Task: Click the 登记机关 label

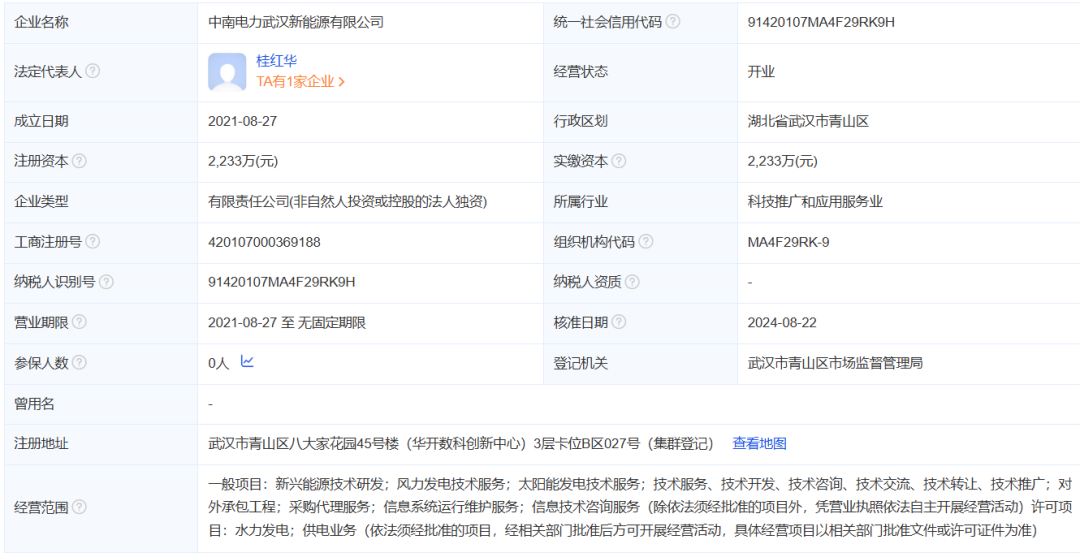Action: click(x=581, y=362)
